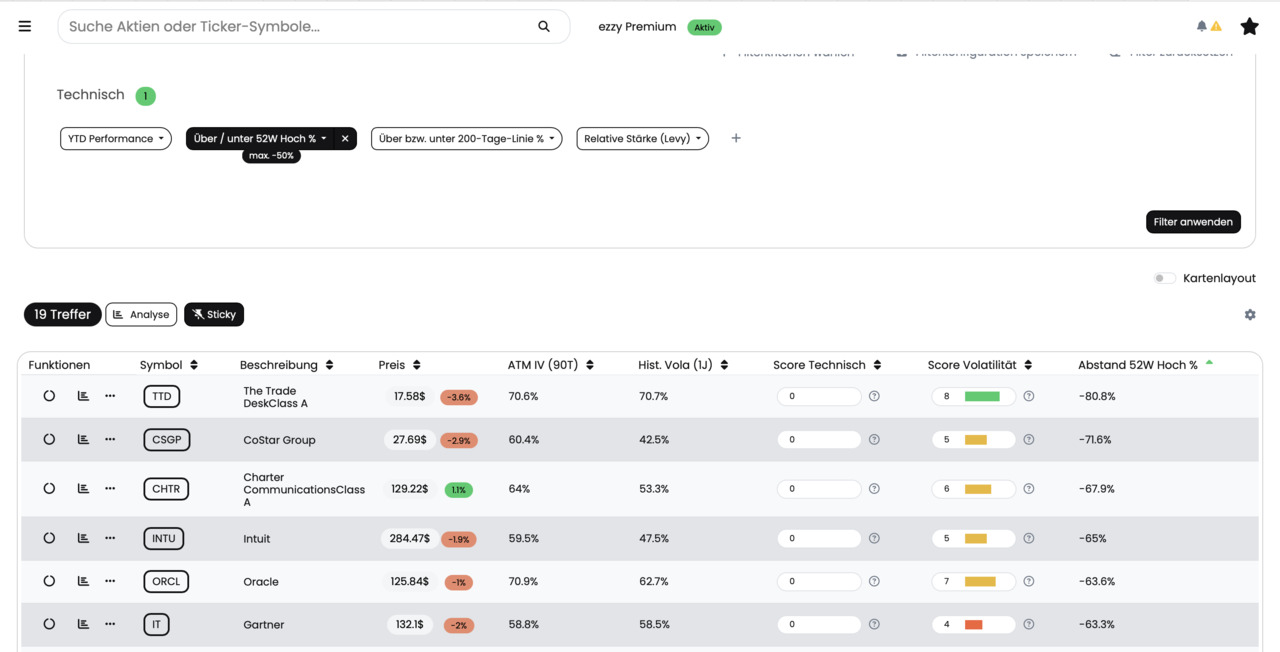Click the search magnifier icon
Viewport: 1280px width, 652px height.
point(544,27)
